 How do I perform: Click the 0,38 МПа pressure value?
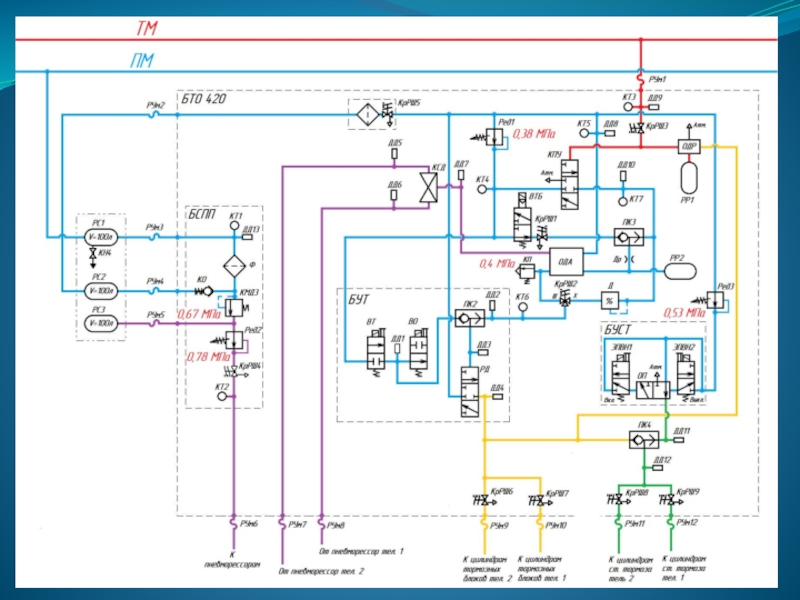[x=534, y=134]
